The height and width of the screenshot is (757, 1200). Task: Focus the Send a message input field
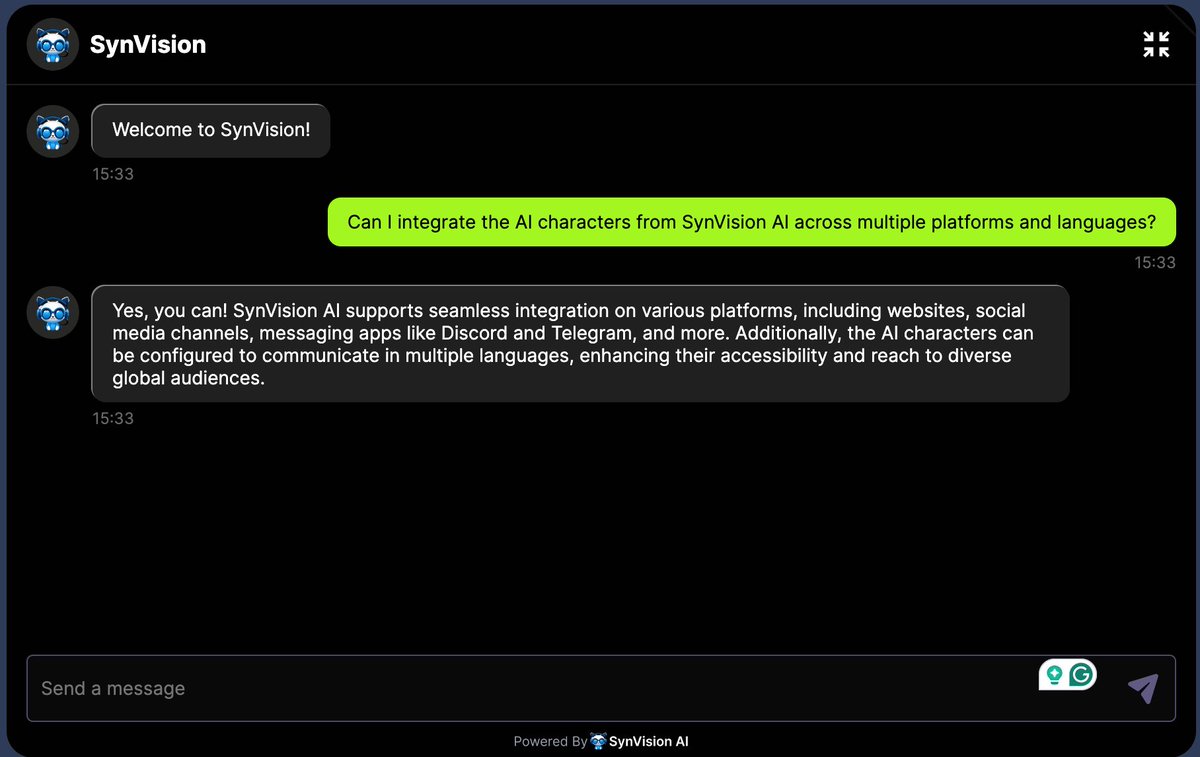(x=600, y=688)
